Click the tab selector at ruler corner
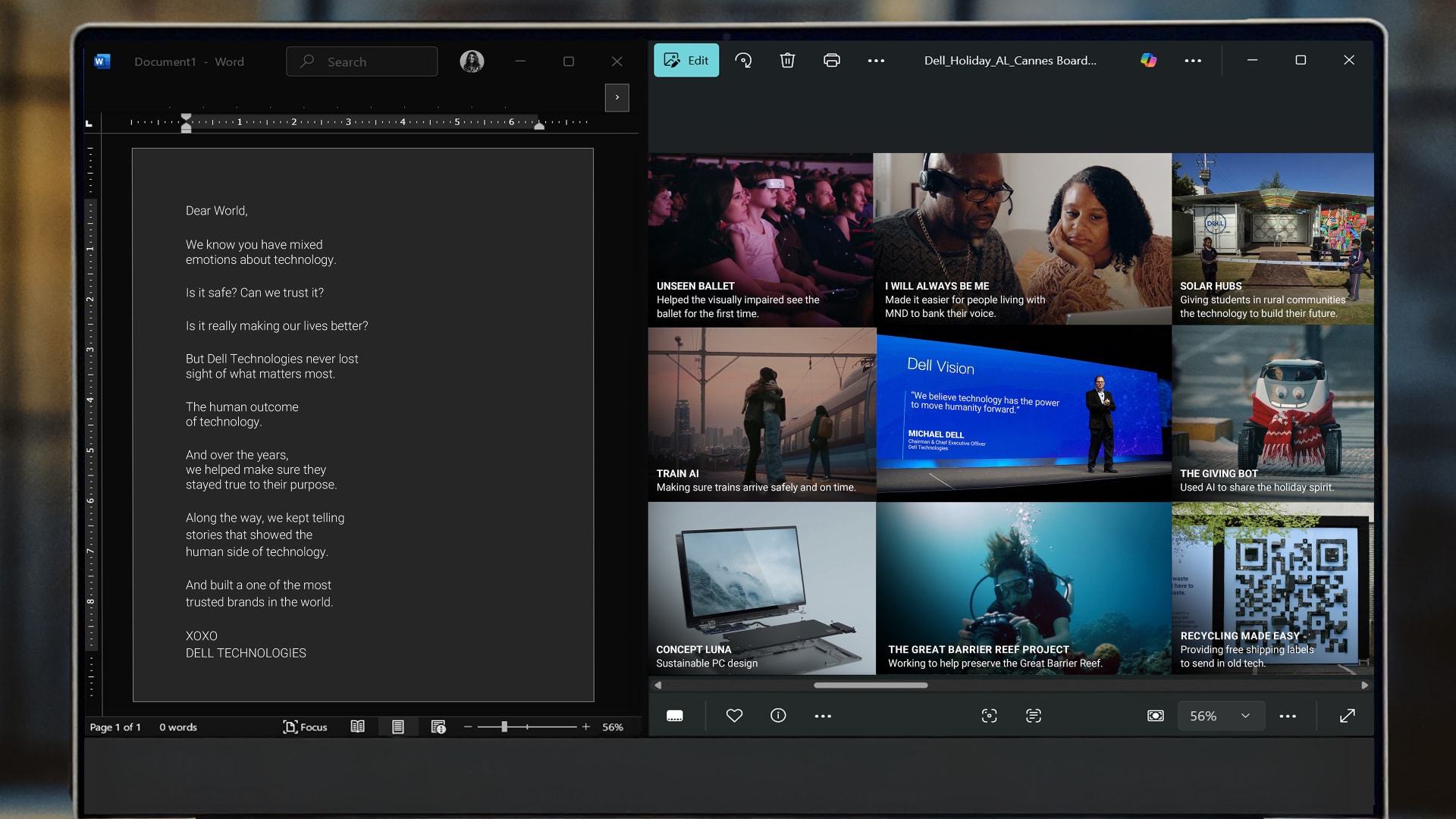The height and width of the screenshot is (819, 1456). (89, 122)
